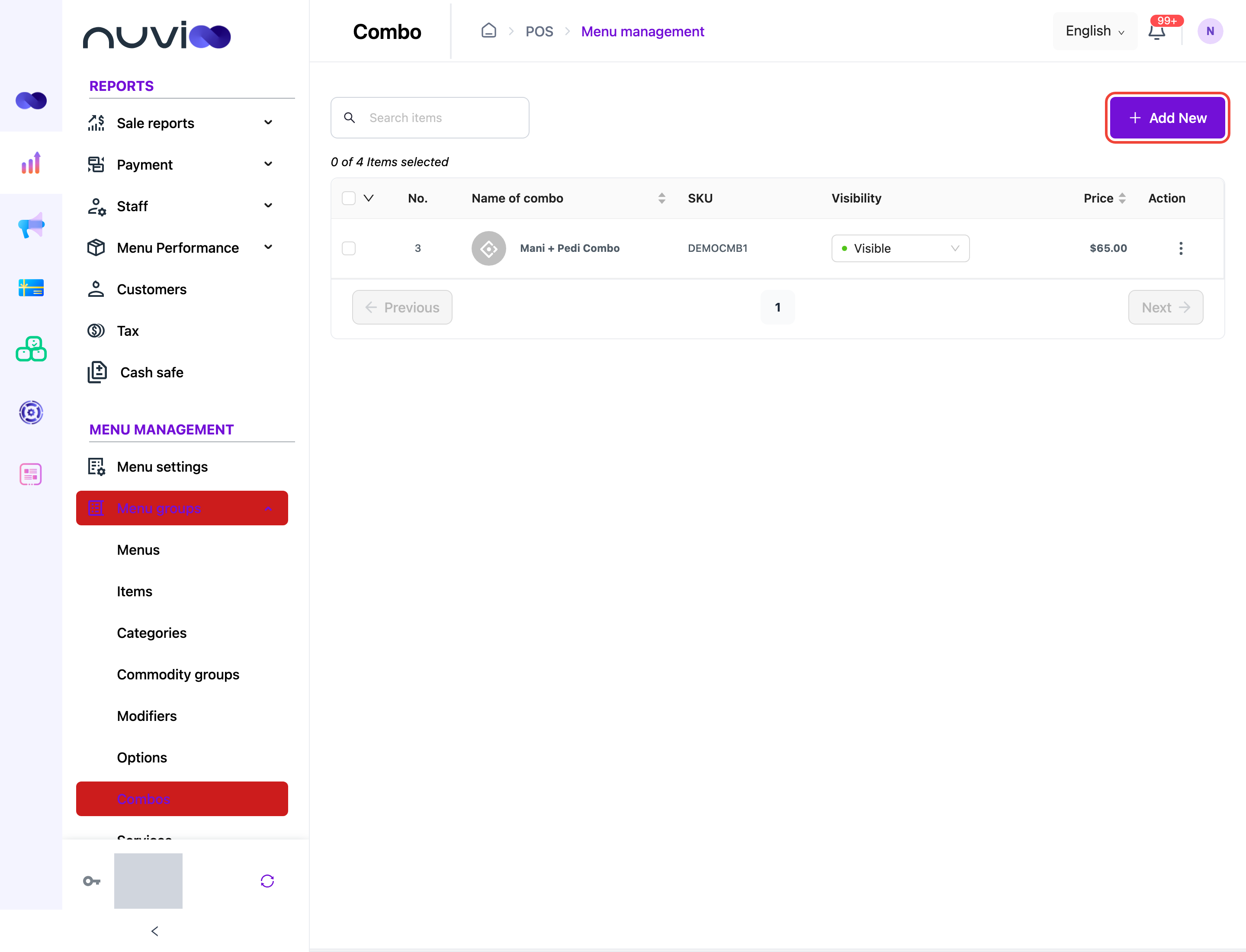Expand the Sale reports menu
This screenshot has width=1246, height=952.
coord(182,123)
